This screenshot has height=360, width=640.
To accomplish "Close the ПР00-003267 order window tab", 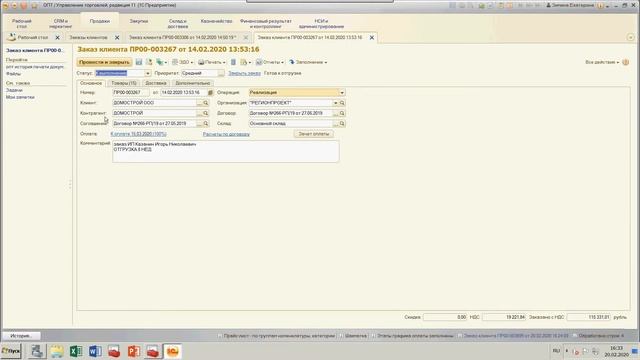I will (x=372, y=38).
